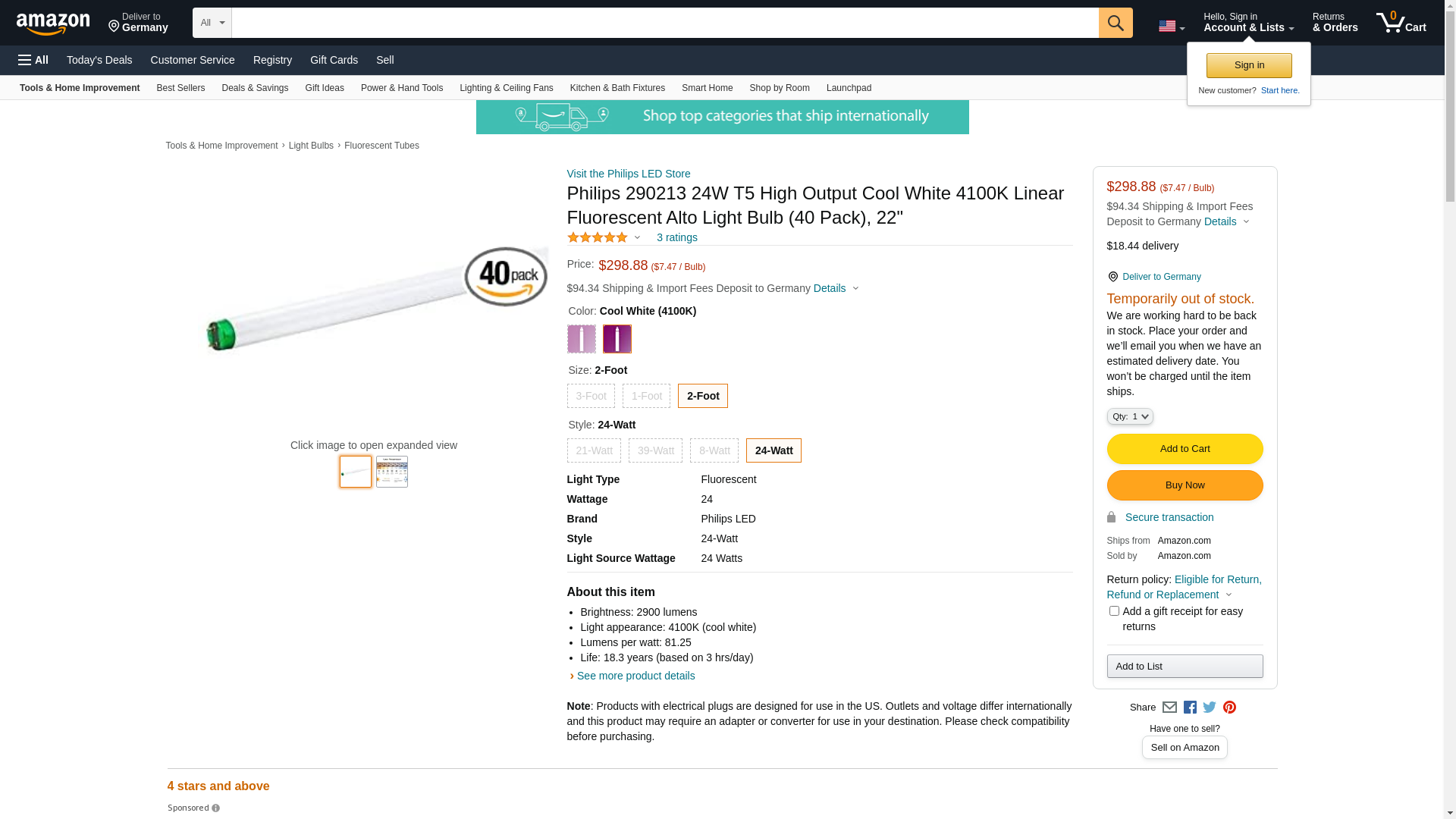
Task: Click the US flag language selector
Action: pos(1171,27)
